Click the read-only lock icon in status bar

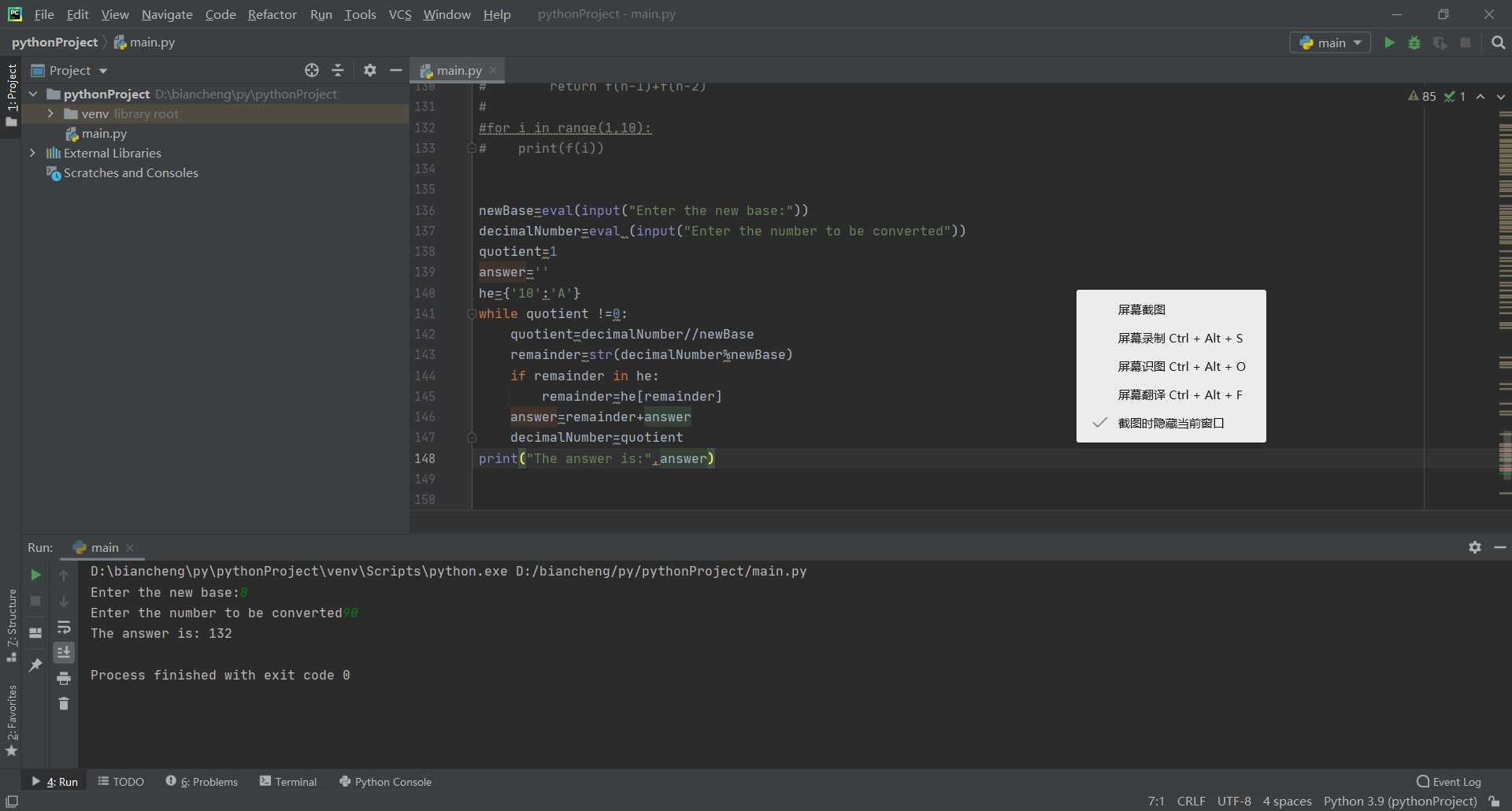click(x=1494, y=801)
